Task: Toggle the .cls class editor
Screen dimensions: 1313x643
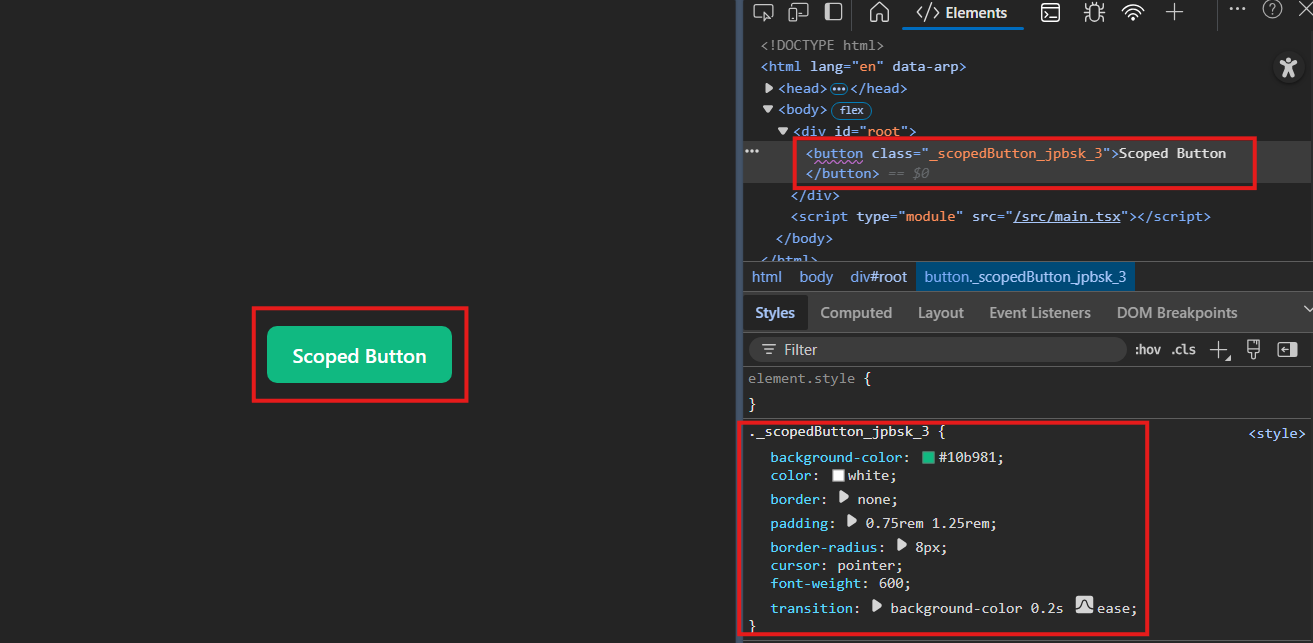Action: pos(1184,350)
